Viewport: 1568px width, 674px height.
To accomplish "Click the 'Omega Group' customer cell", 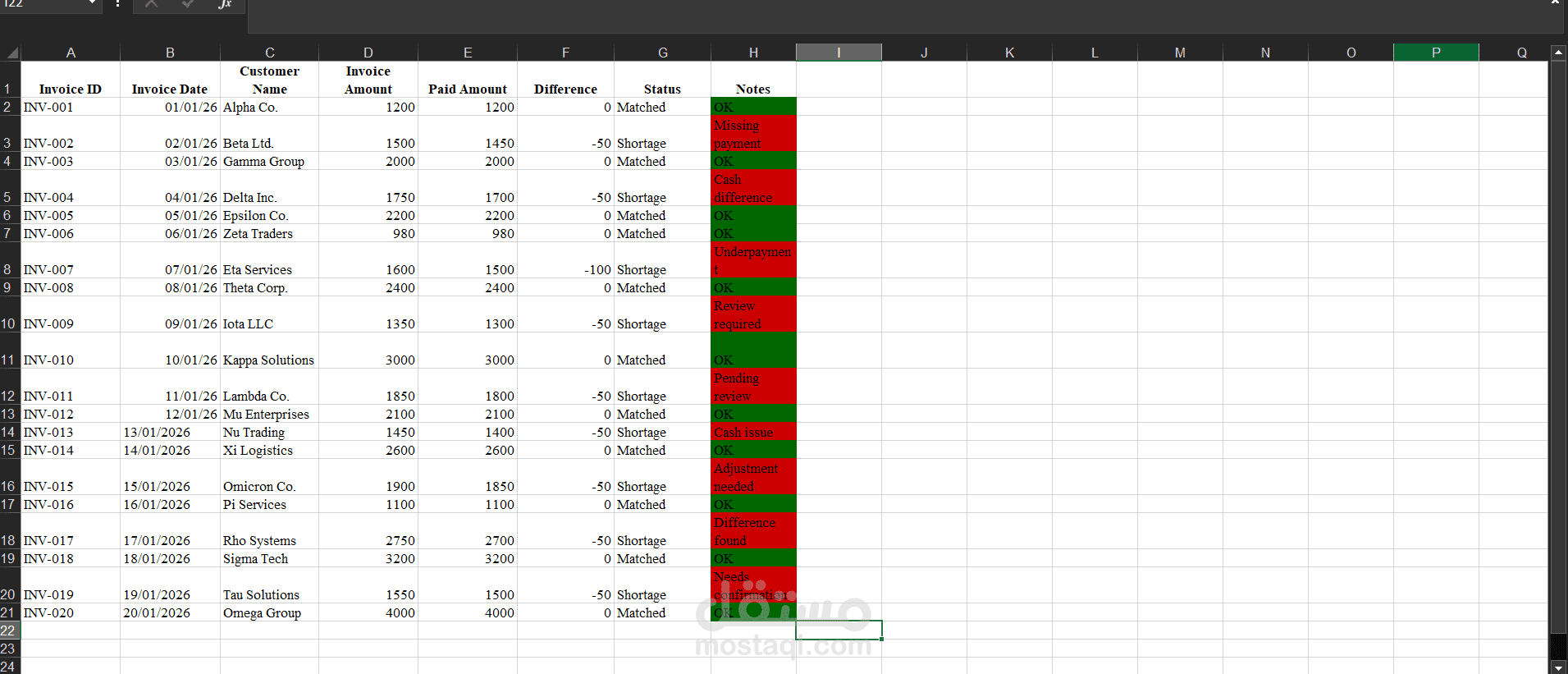I will coord(269,612).
